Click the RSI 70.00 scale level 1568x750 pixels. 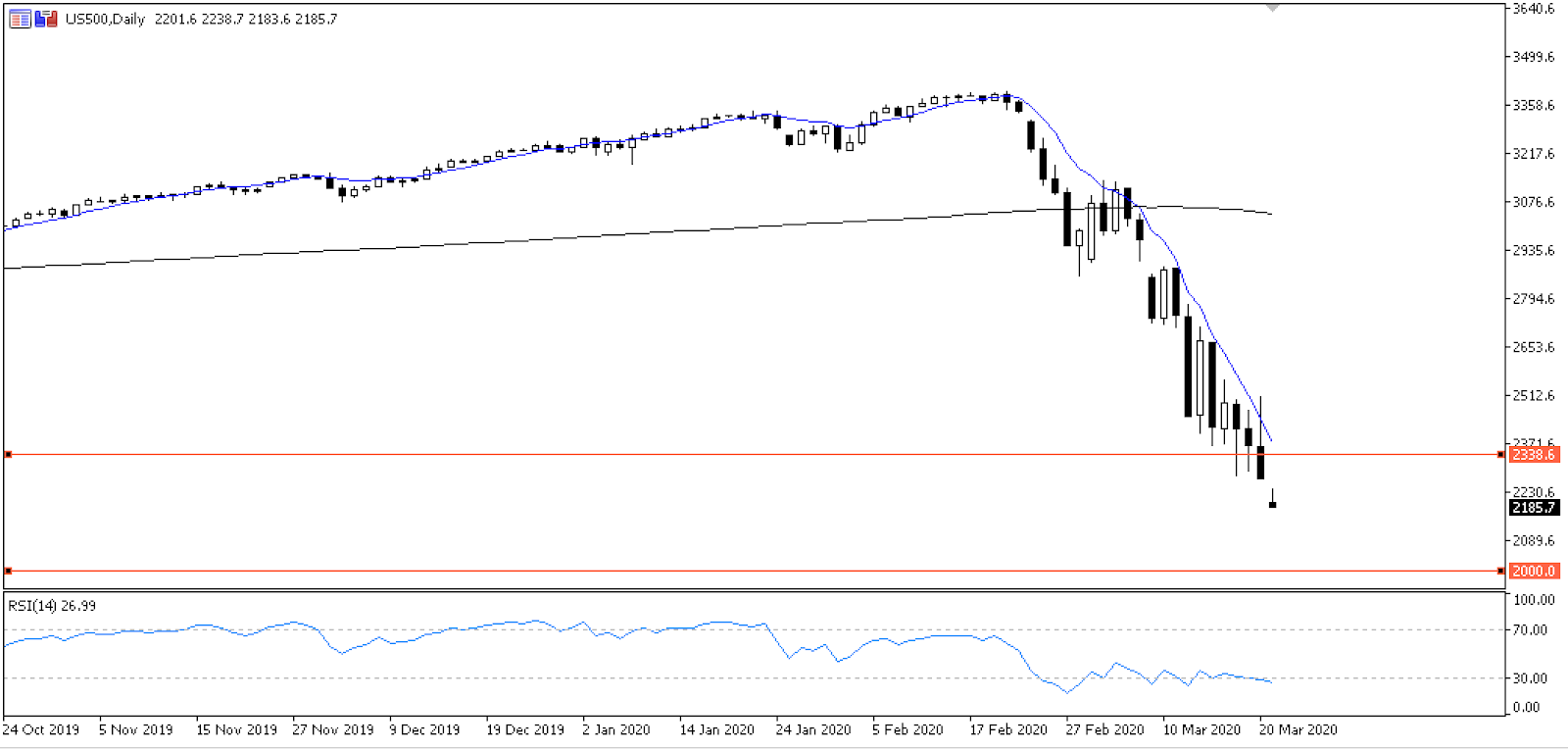[x=1532, y=630]
